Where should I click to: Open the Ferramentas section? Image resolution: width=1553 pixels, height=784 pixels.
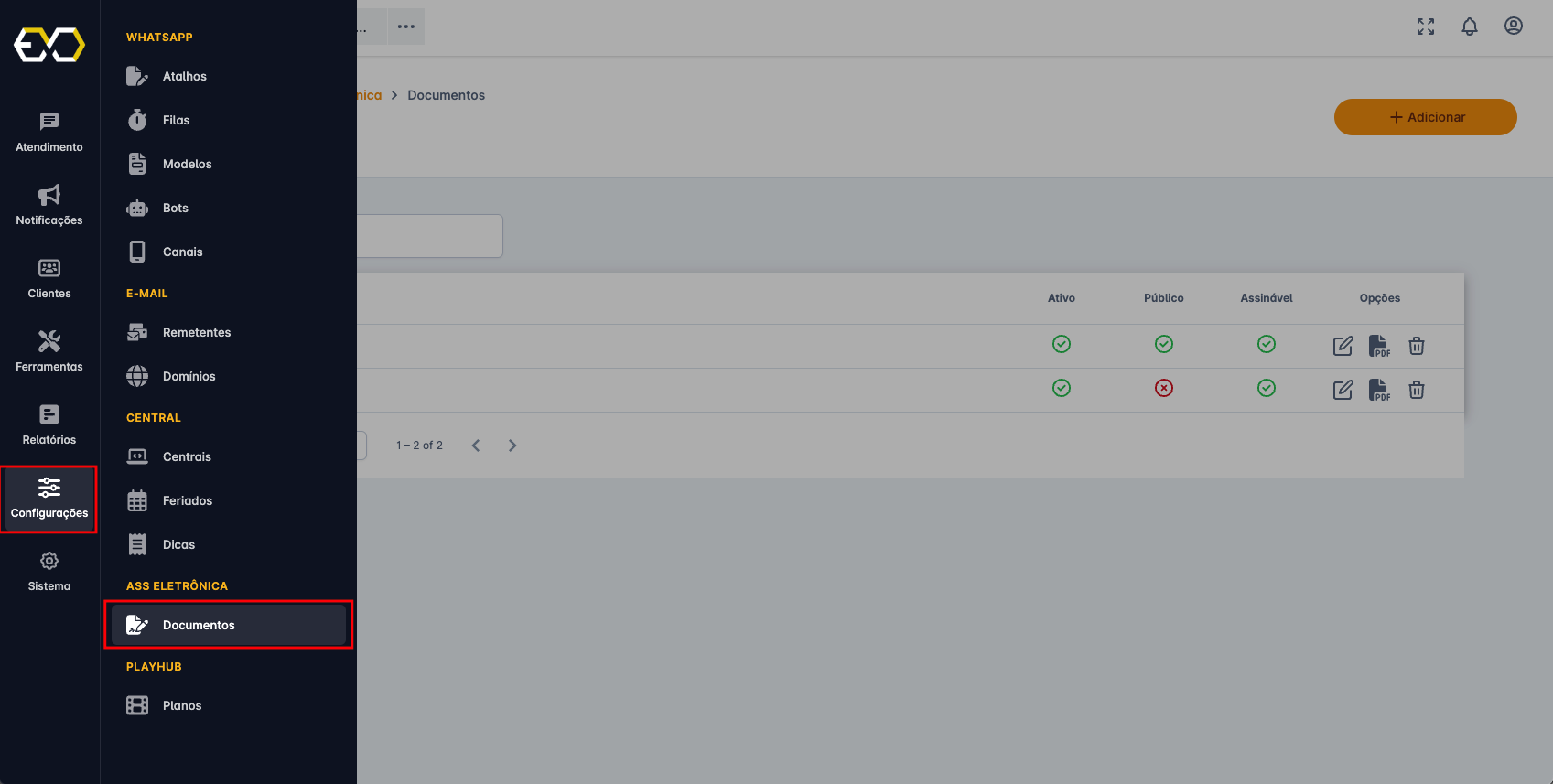tap(49, 351)
